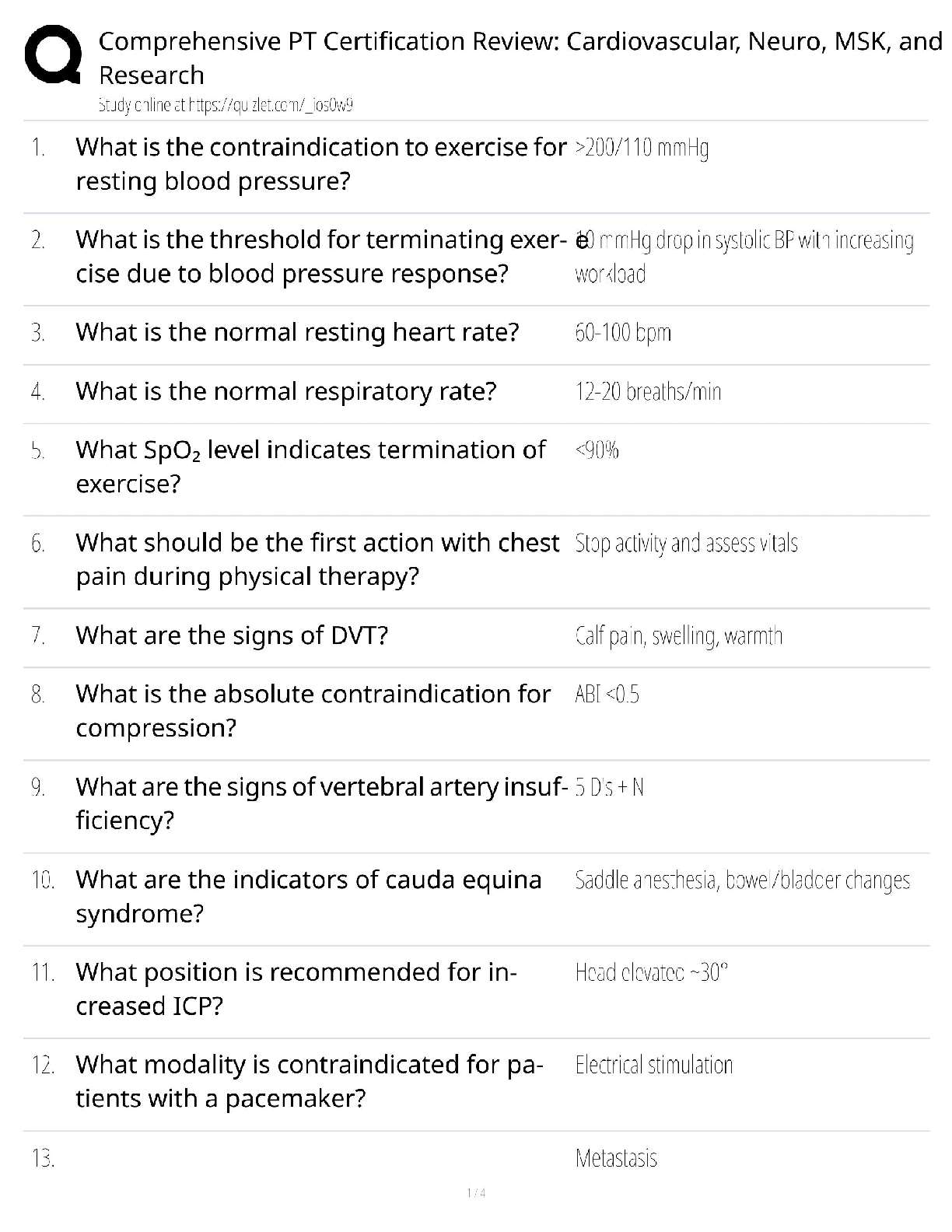Viewport: 952px width, 1232px height.
Task: Open the quizlet.com study online link
Action: [226, 106]
